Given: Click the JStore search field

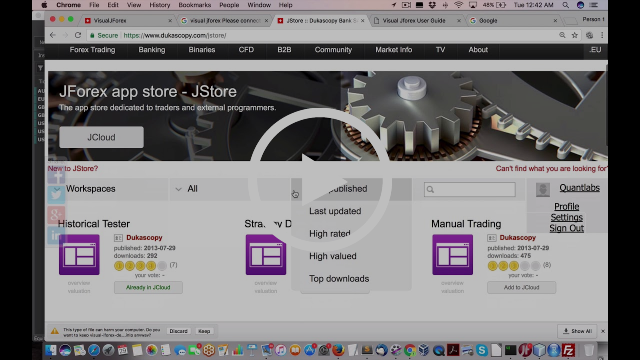Looking at the screenshot, I should pos(470,189).
